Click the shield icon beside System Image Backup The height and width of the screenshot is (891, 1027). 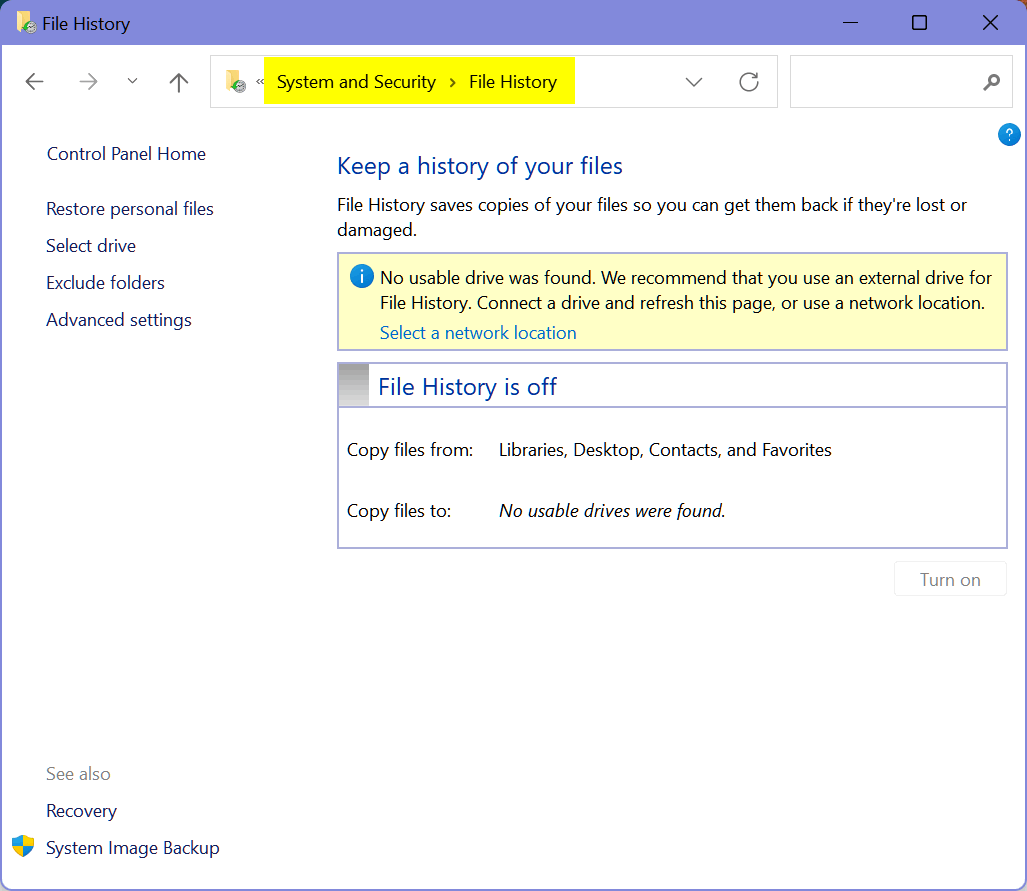23,846
